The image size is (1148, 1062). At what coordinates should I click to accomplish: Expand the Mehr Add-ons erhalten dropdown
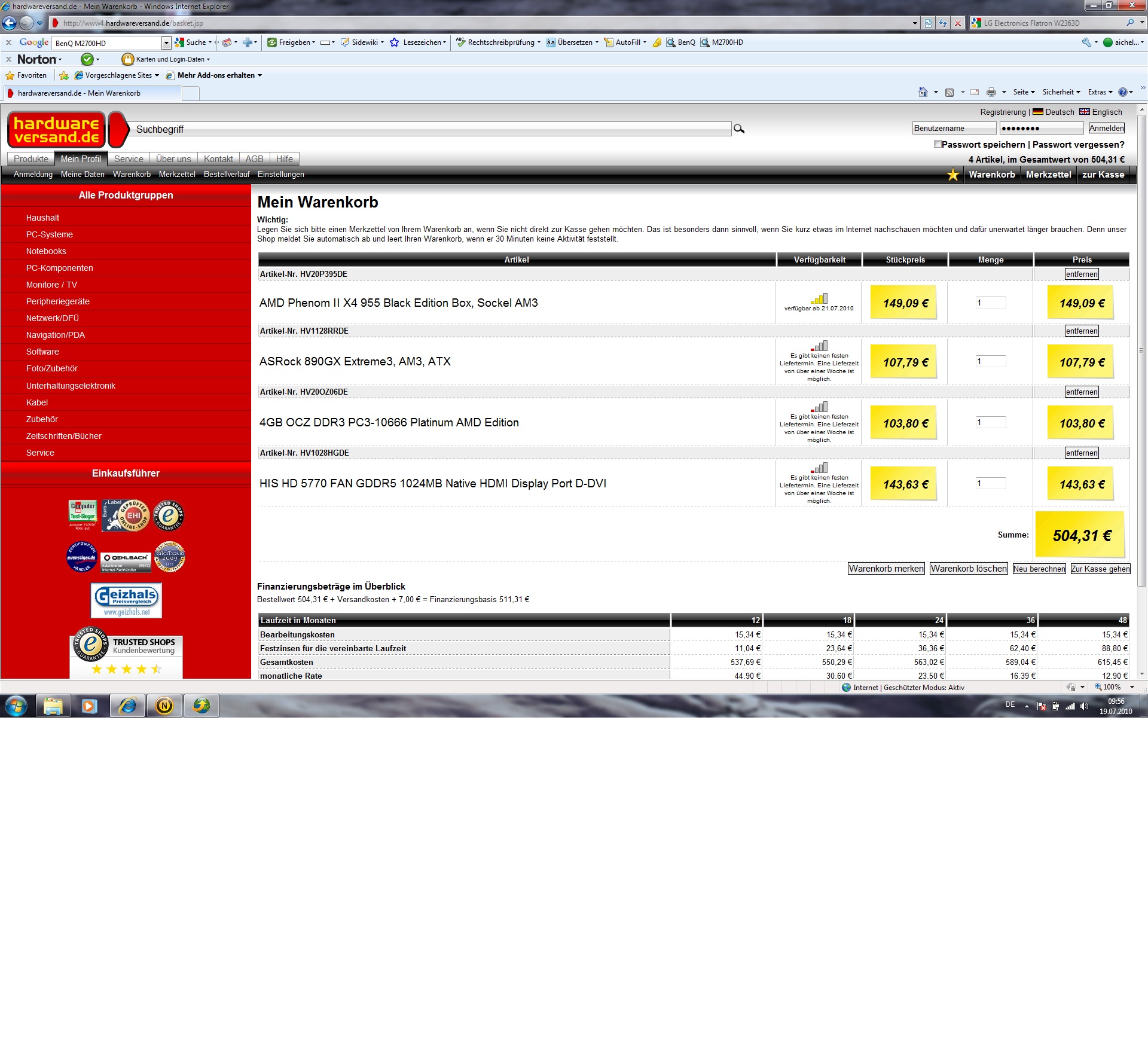click(x=259, y=75)
